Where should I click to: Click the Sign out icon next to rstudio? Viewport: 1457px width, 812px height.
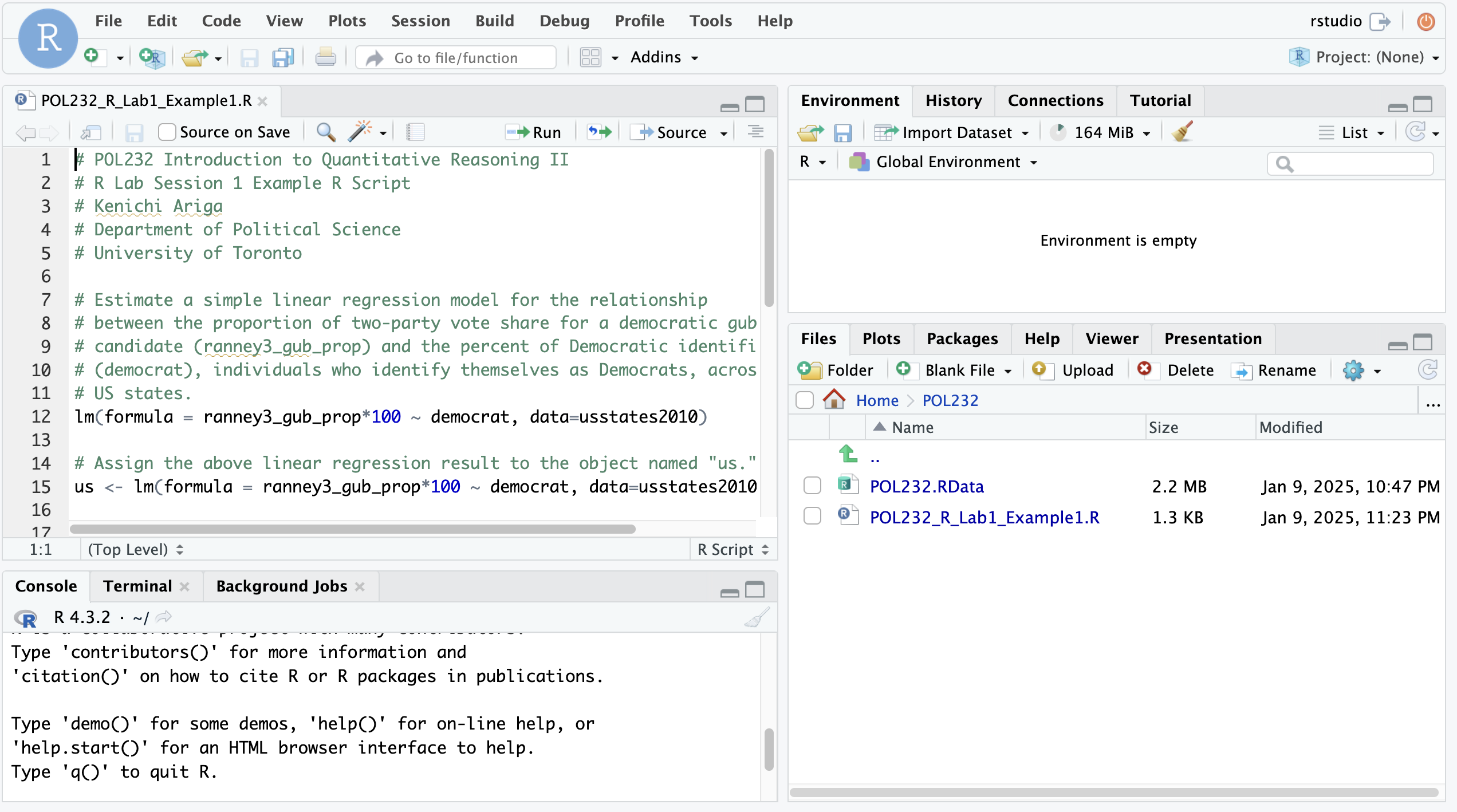pos(1380,22)
